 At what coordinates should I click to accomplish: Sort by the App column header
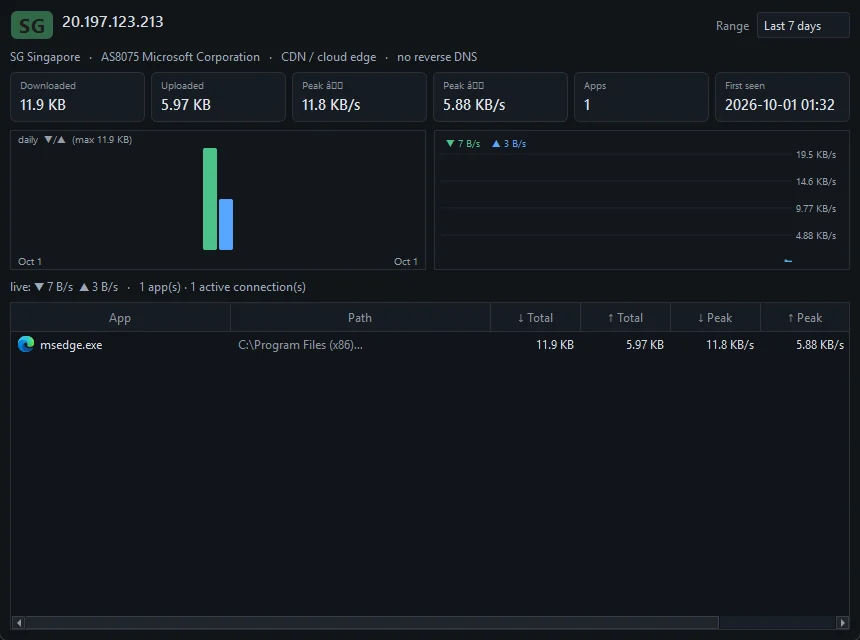tap(120, 318)
